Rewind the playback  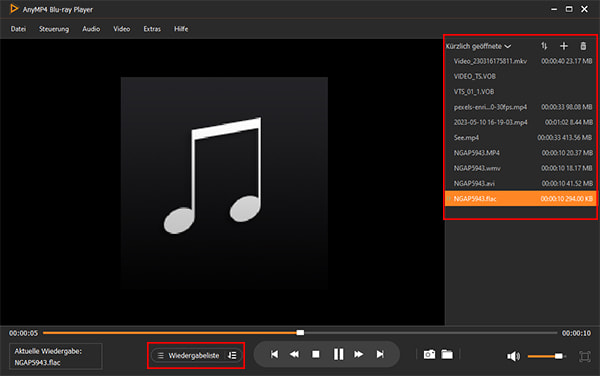(x=294, y=355)
